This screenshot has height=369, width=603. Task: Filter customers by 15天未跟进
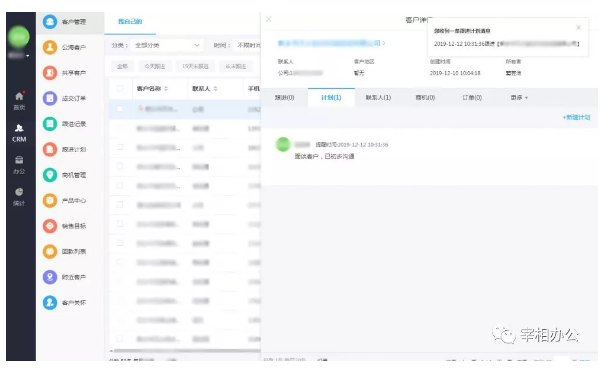(x=195, y=66)
